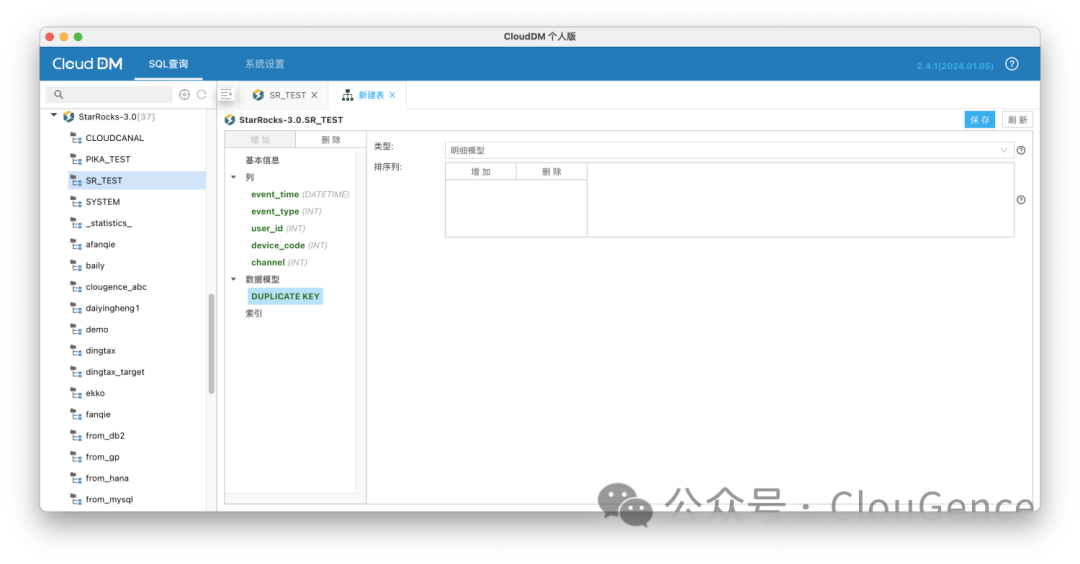1080x564 pixels.
Task: Click the _statistics_ database icon
Action: [x=76, y=223]
